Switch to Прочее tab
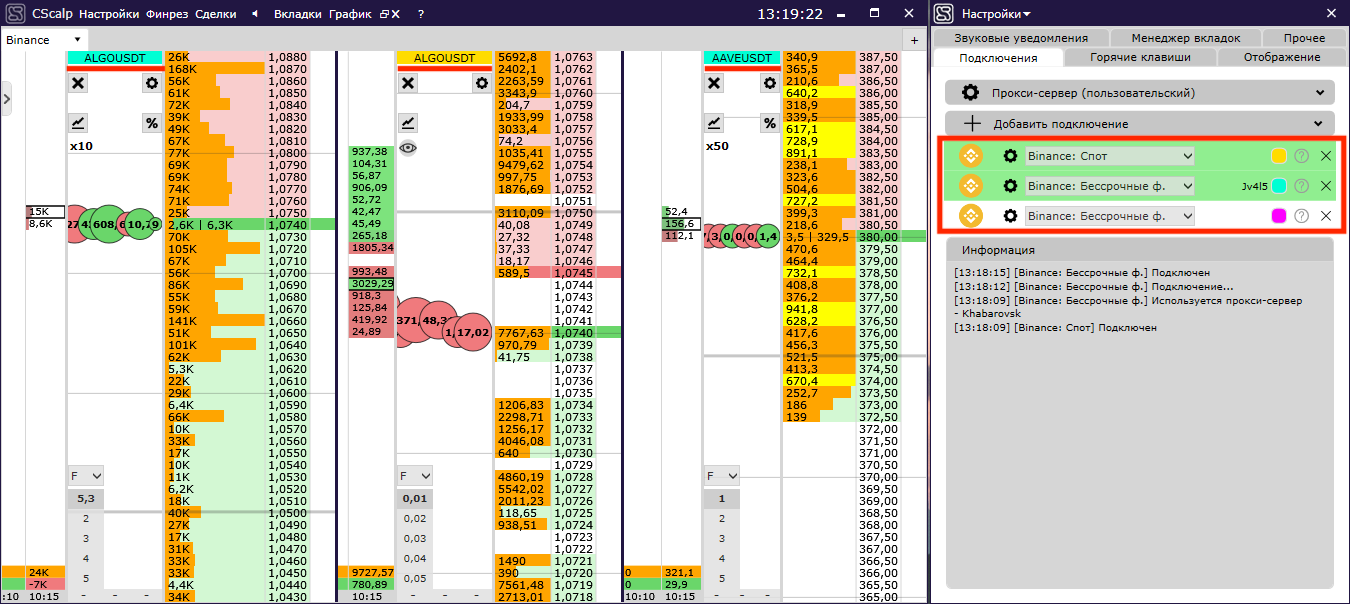The width and height of the screenshot is (1350, 604). [x=1304, y=38]
